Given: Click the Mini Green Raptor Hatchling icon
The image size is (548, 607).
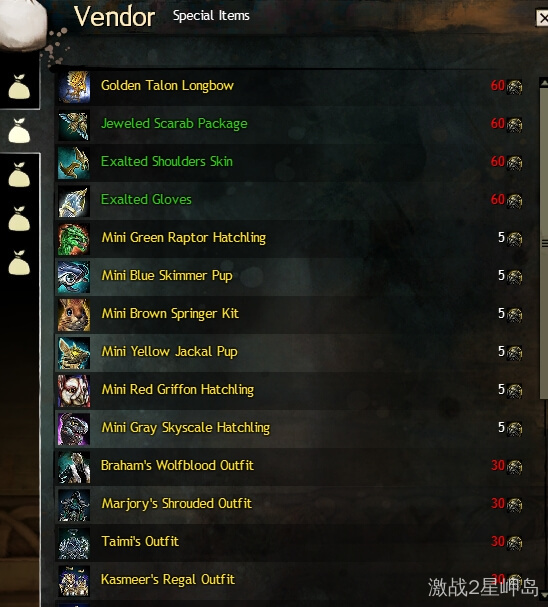Looking at the screenshot, I should tap(74, 239).
